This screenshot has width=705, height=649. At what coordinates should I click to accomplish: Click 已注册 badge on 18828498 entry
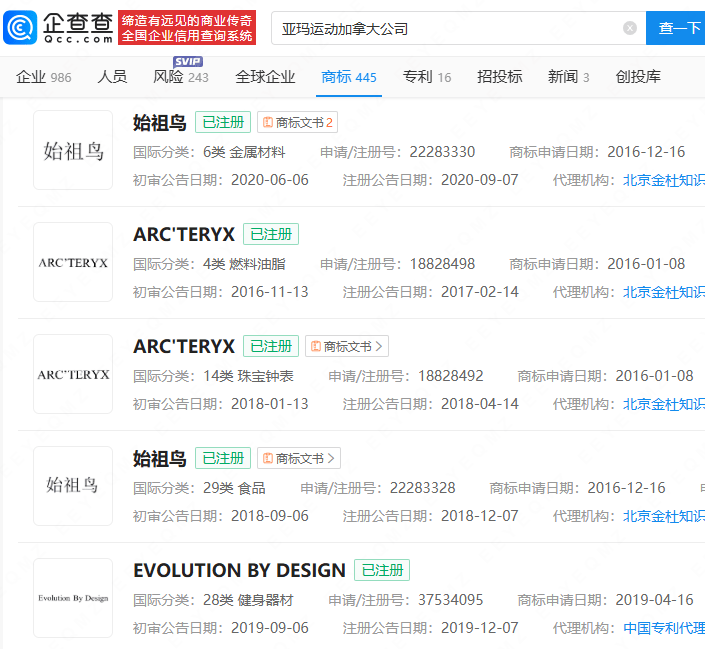point(271,234)
